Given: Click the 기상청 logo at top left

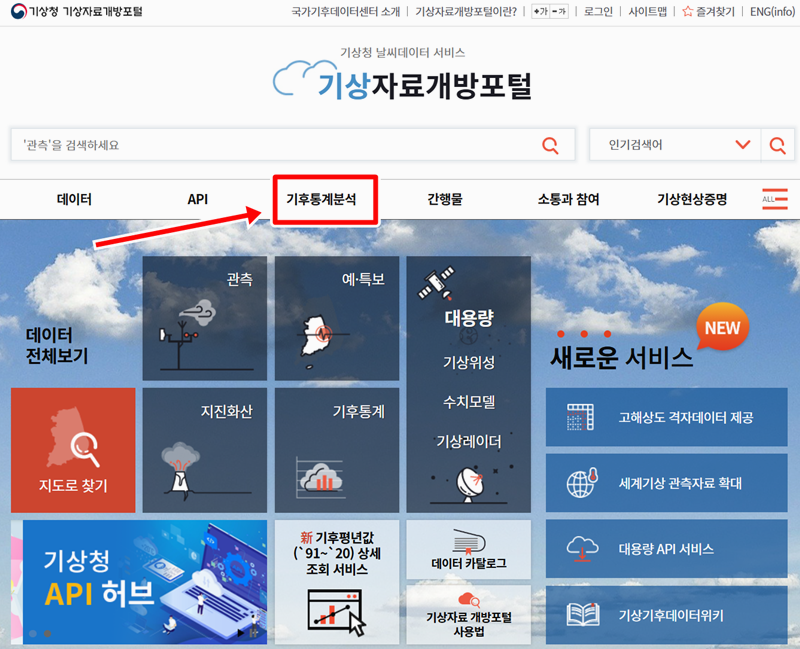Looking at the screenshot, I should click(x=77, y=11).
